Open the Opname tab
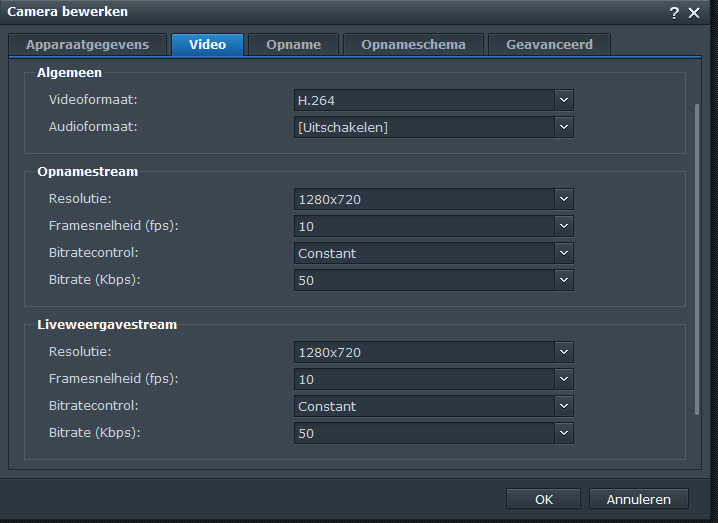Viewport: 718px width, 523px height. pyautogui.click(x=293, y=45)
